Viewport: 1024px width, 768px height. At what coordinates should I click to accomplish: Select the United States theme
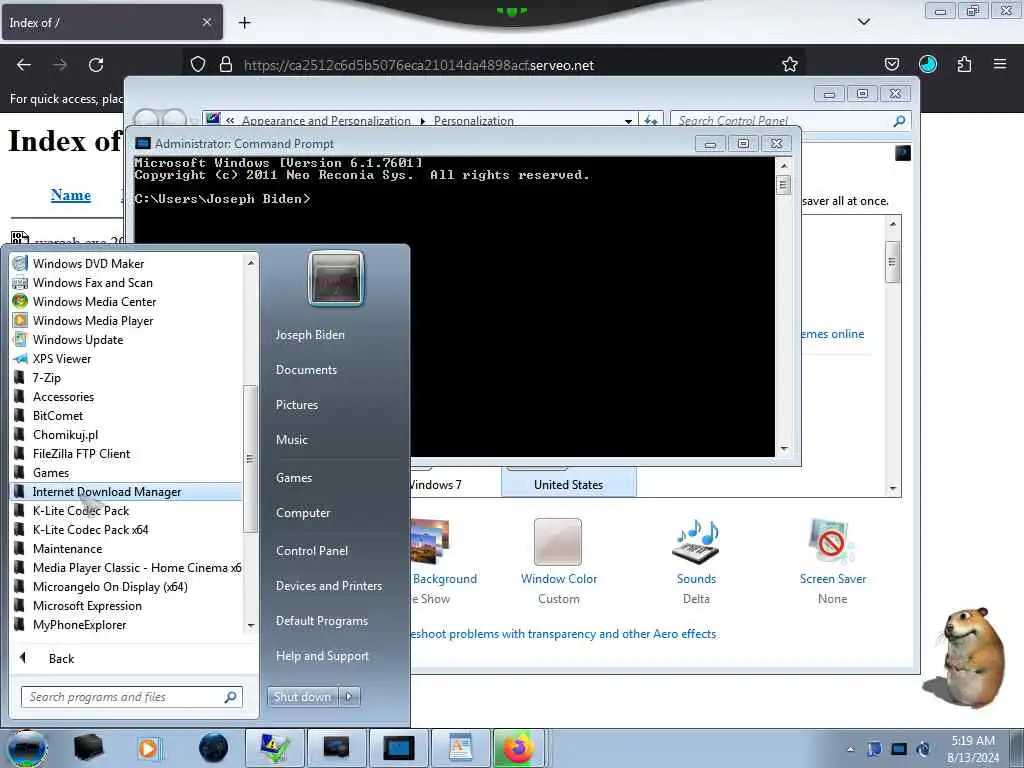[x=568, y=485]
